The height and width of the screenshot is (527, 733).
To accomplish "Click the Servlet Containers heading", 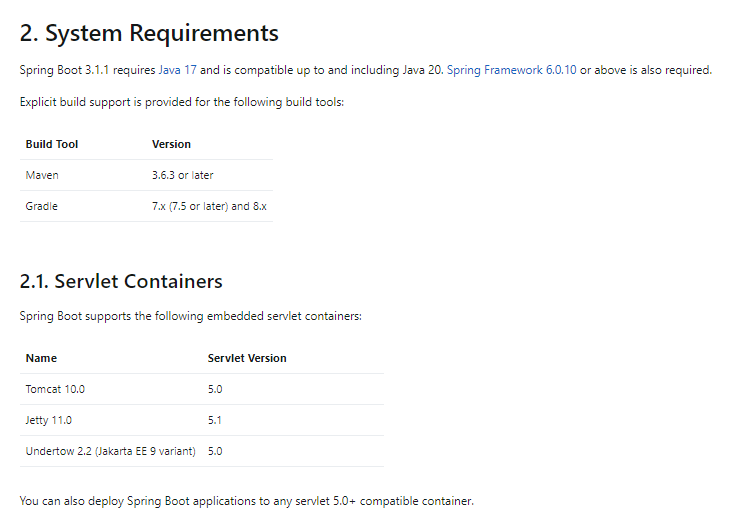I will [121, 282].
